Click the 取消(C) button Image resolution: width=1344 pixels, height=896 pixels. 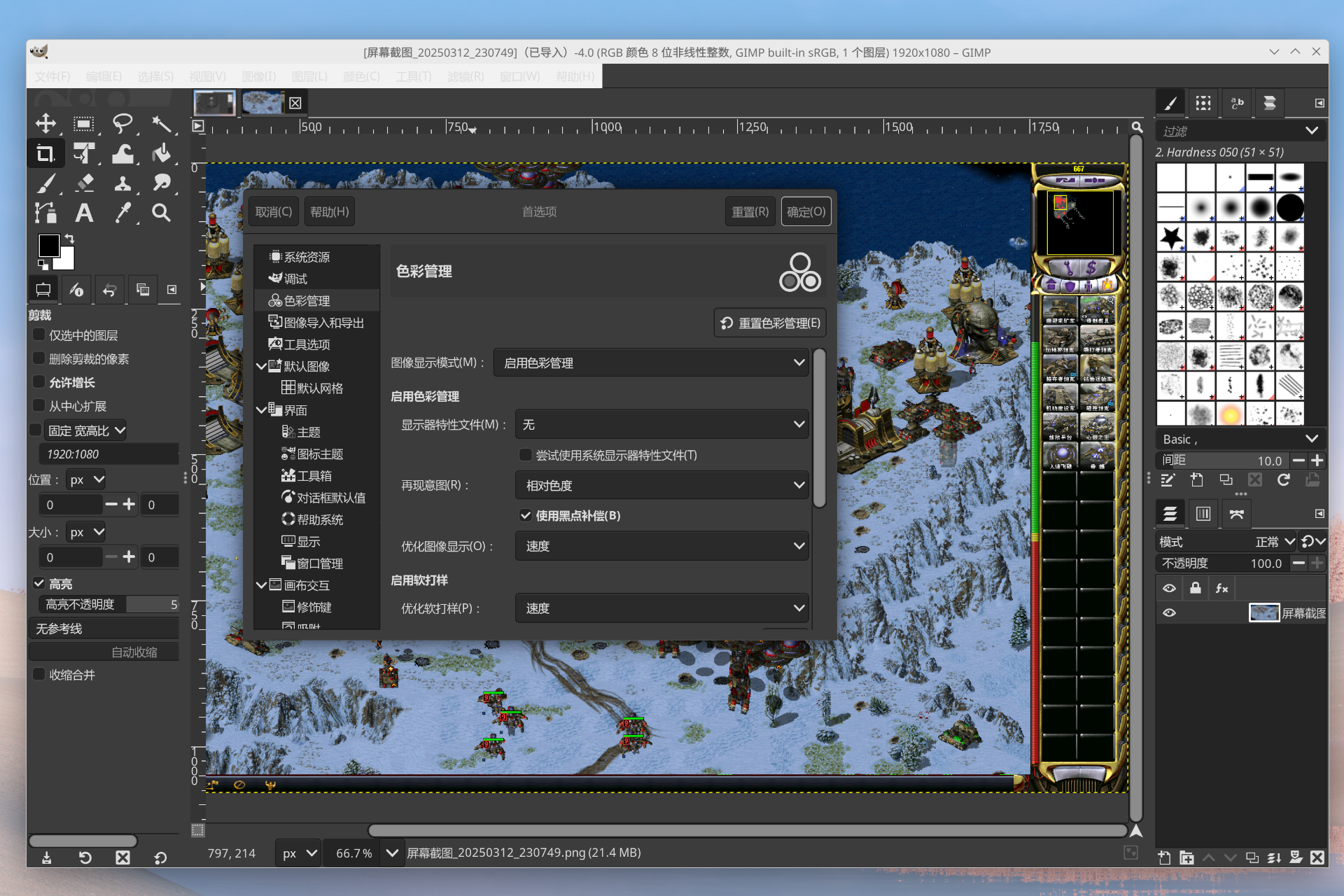pyautogui.click(x=274, y=211)
